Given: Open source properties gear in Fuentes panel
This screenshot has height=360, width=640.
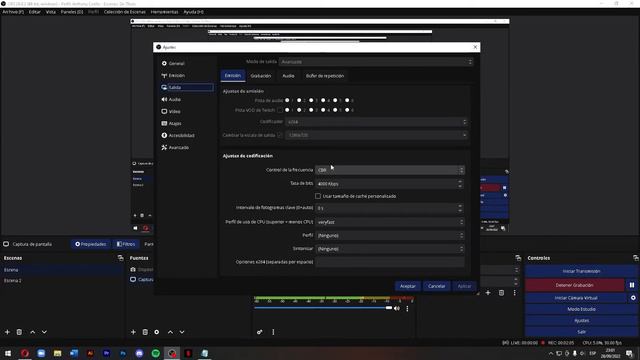Looking at the screenshot, I should tap(157, 332).
